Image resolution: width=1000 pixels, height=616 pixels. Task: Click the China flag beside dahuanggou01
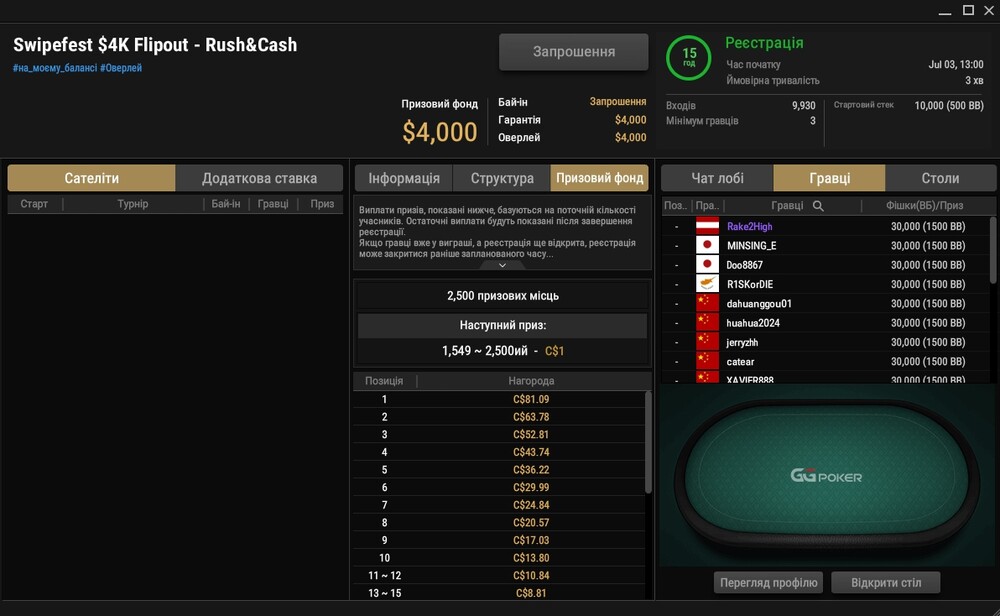(x=707, y=304)
